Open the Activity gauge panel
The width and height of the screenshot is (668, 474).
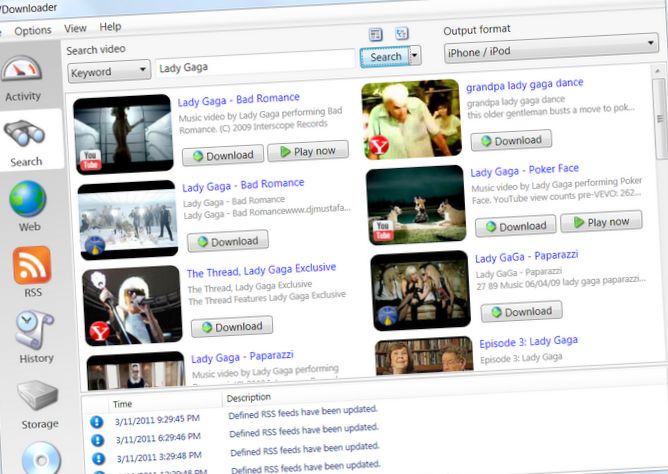pos(22,78)
